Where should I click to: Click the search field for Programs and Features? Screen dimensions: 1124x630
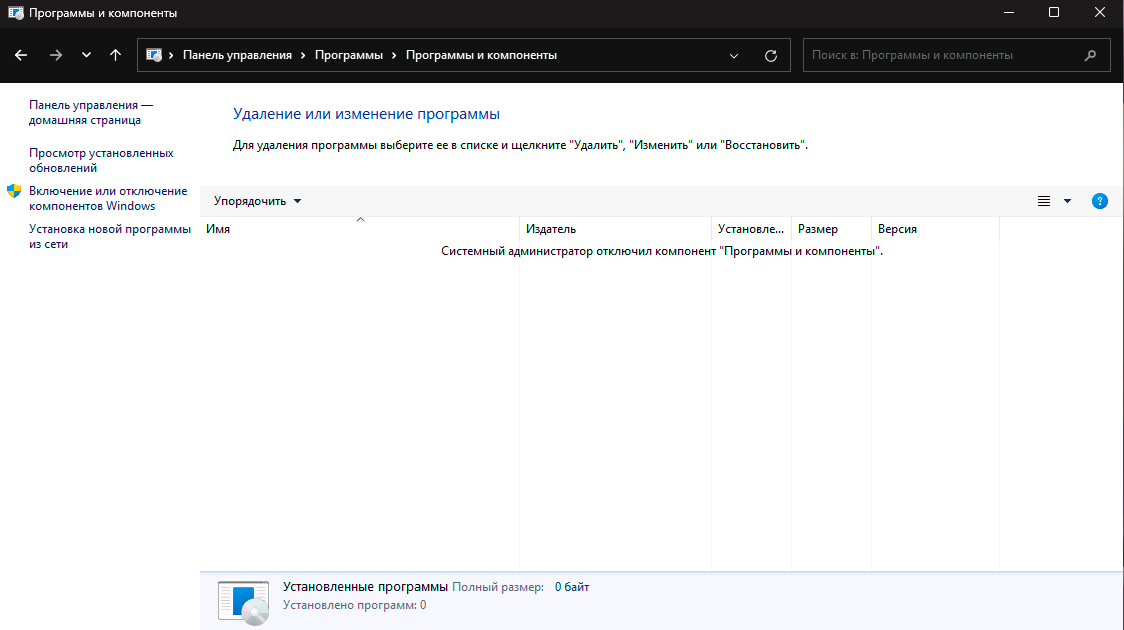pos(956,55)
